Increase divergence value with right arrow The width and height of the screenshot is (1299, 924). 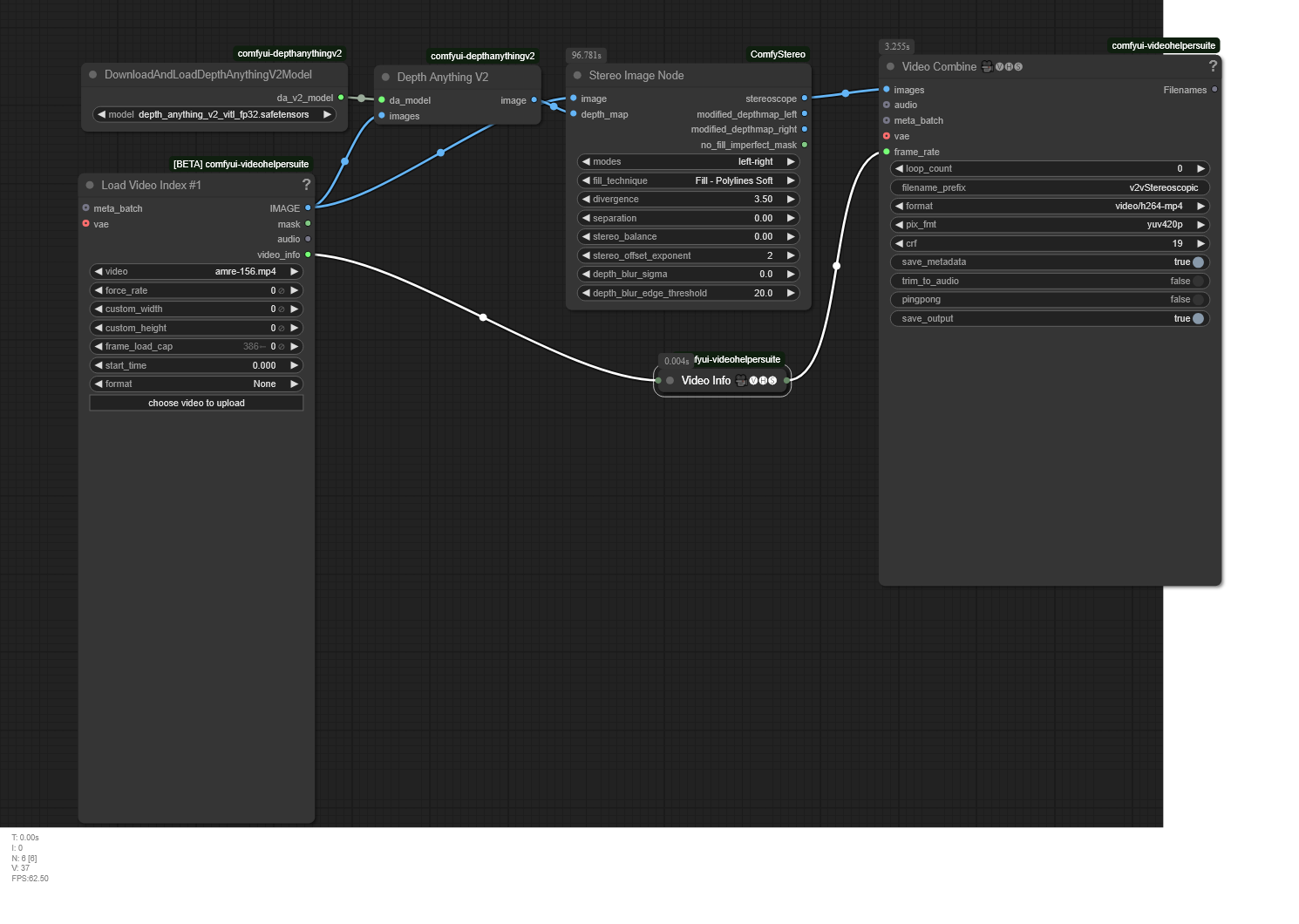pos(791,200)
